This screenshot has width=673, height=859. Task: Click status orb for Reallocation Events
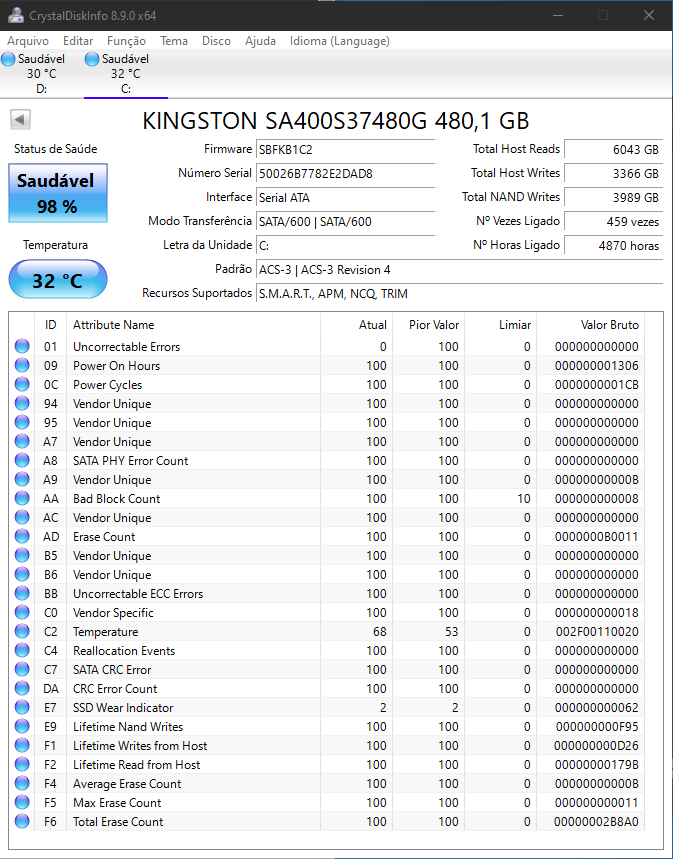click(22, 650)
